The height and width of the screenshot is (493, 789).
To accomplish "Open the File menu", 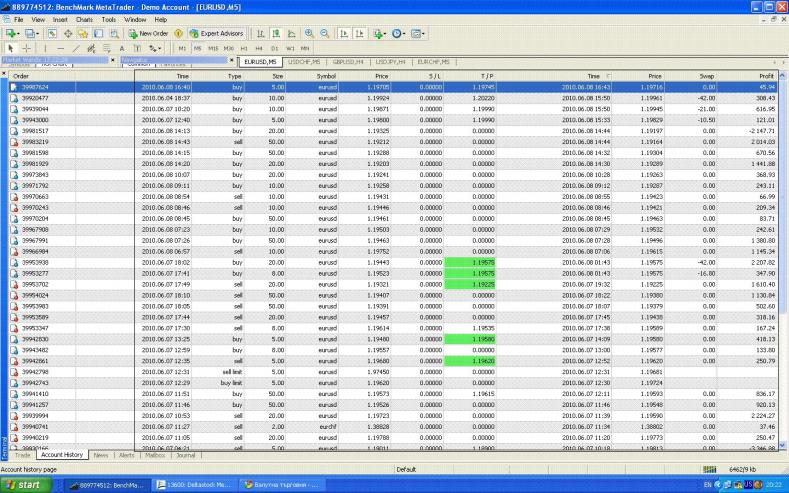I will (19, 20).
